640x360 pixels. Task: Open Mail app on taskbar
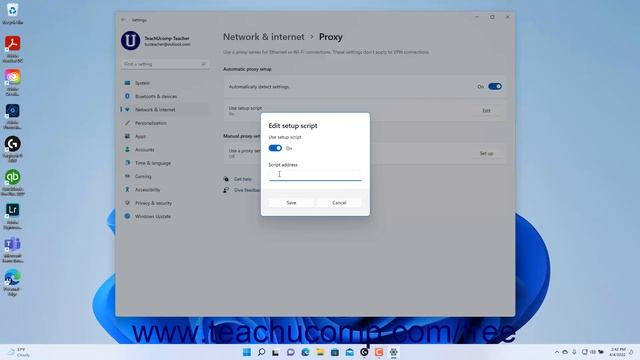coord(349,352)
